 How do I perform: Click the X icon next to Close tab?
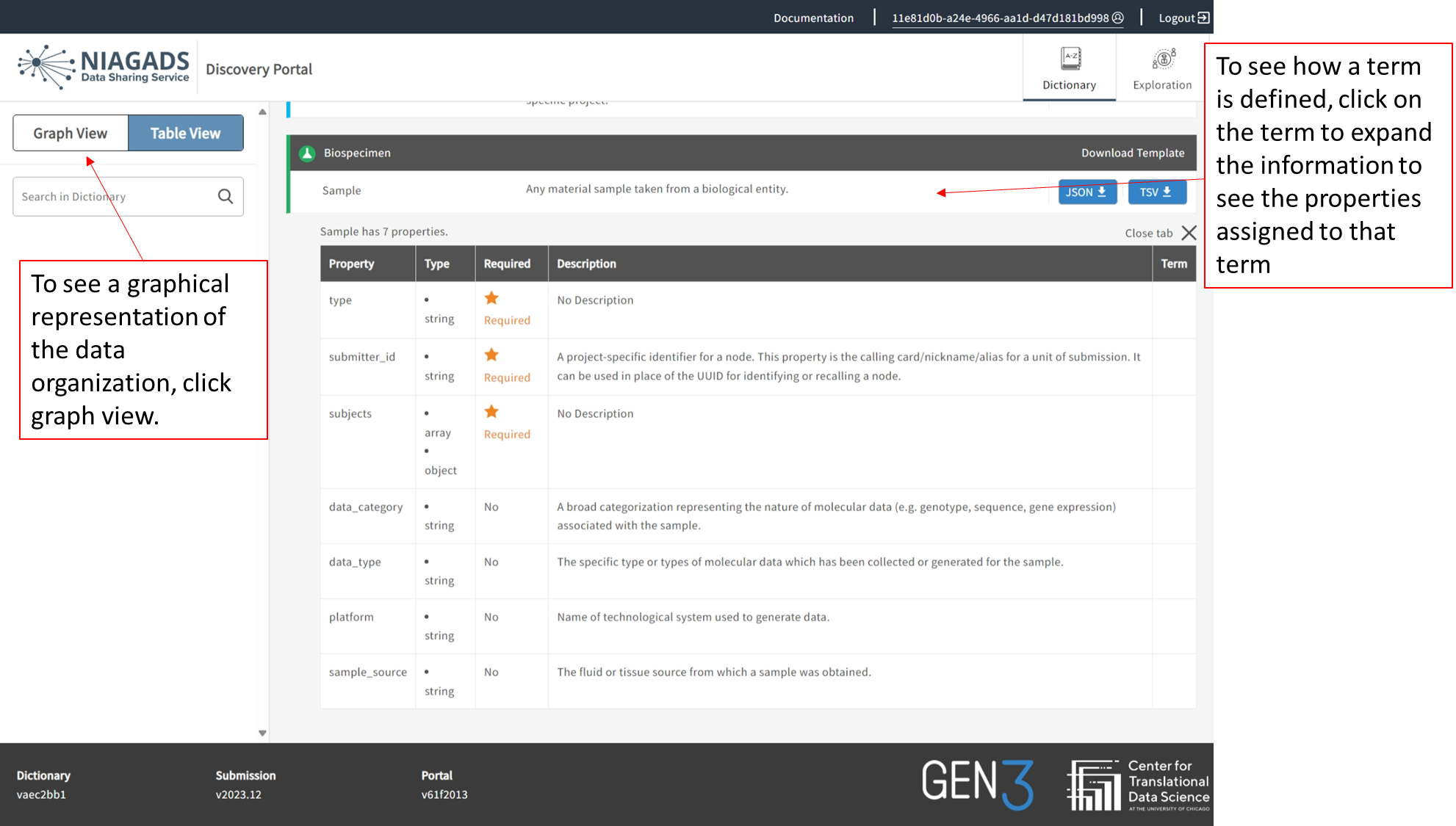pyautogui.click(x=1189, y=233)
